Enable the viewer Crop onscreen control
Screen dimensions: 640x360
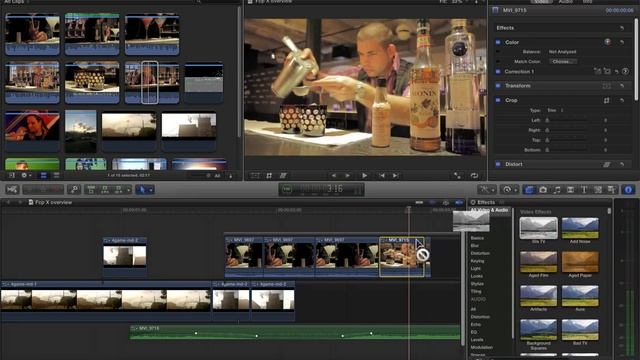[x=269, y=176]
